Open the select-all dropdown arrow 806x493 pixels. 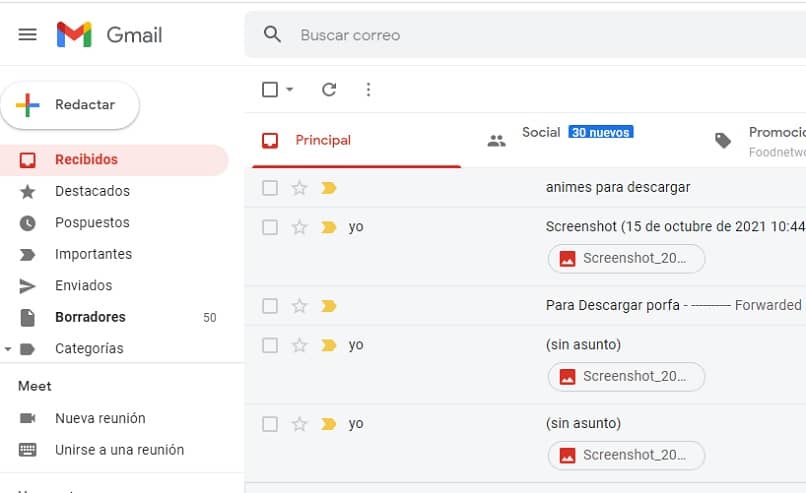tap(289, 89)
